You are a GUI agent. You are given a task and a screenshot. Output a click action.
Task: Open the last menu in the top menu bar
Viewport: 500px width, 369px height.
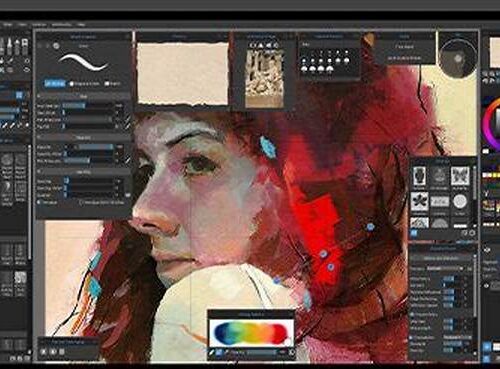pos(81,24)
